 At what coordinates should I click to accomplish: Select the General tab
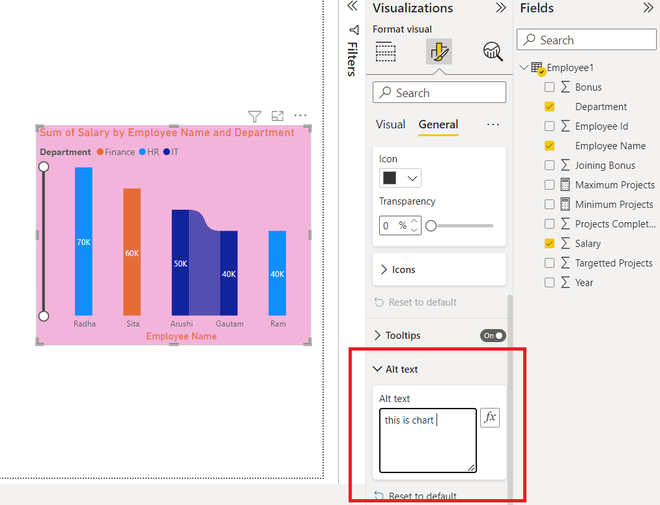click(x=438, y=125)
